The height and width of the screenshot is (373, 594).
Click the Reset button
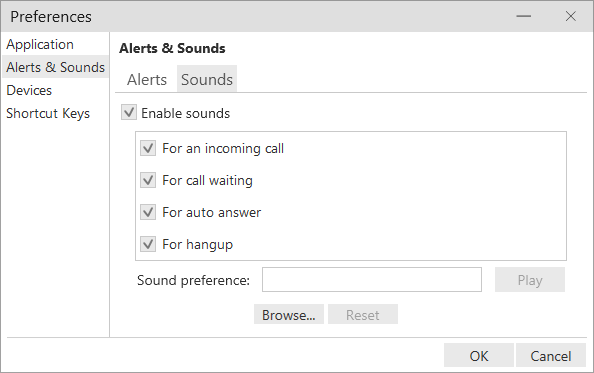click(363, 314)
